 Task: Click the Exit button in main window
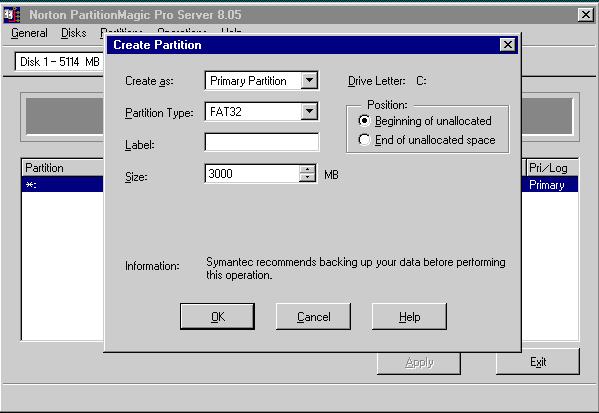click(537, 362)
